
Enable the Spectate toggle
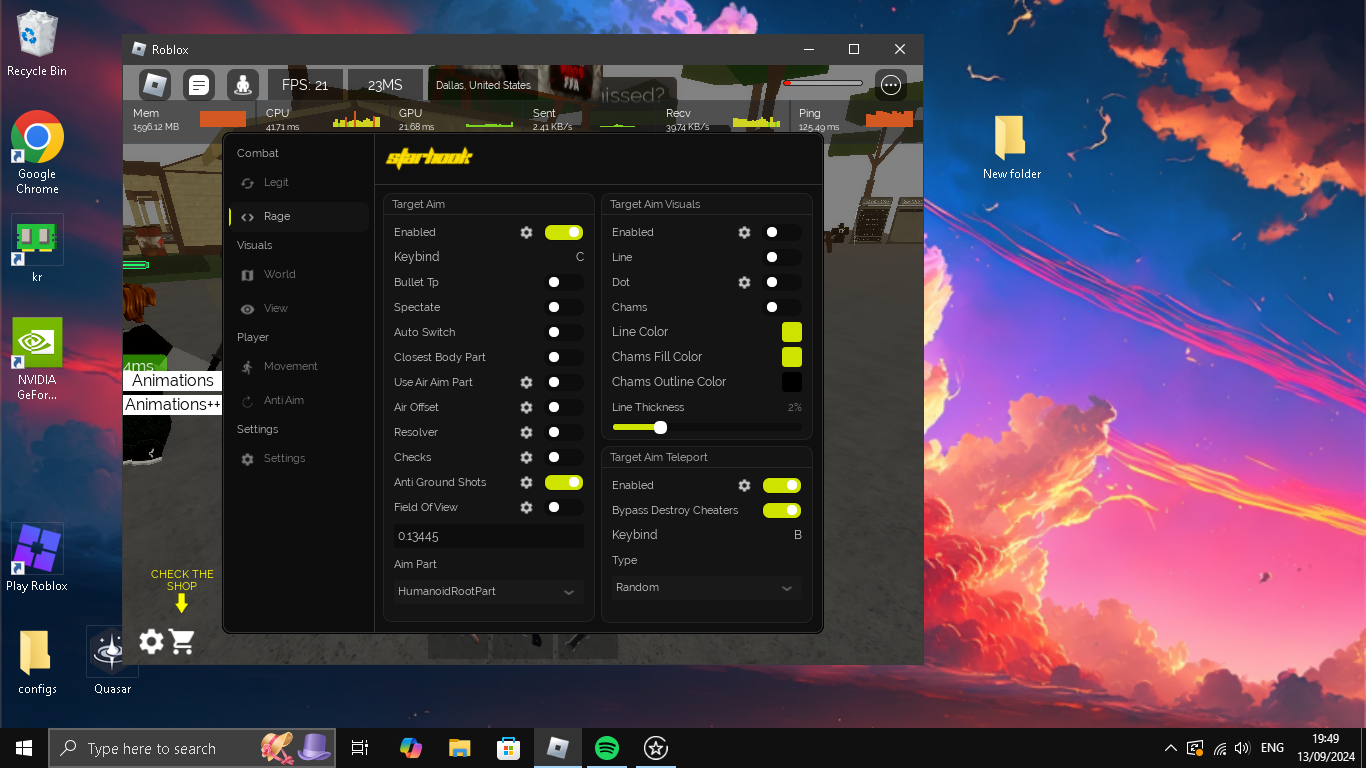coord(564,307)
